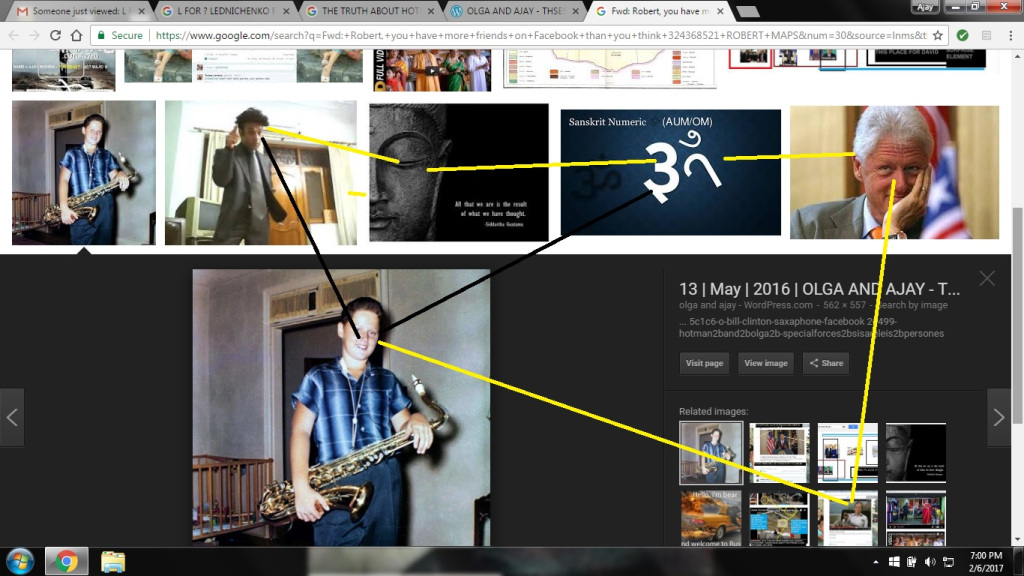Open related image of saxophone boy
This screenshot has height=576, width=1024.
[x=711, y=453]
